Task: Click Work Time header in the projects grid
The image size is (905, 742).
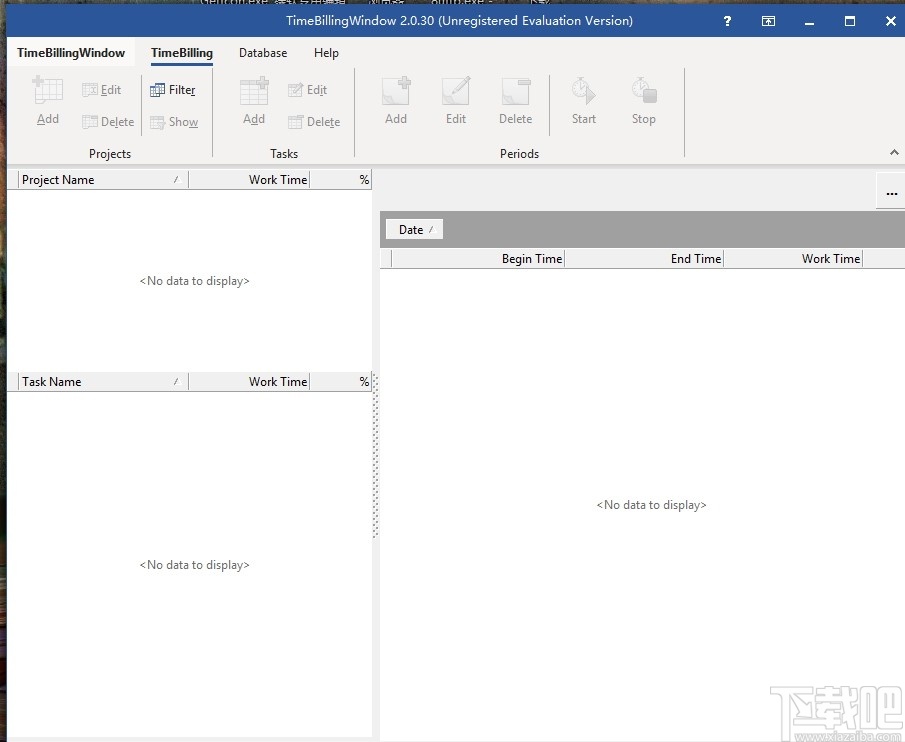Action: pos(249,179)
